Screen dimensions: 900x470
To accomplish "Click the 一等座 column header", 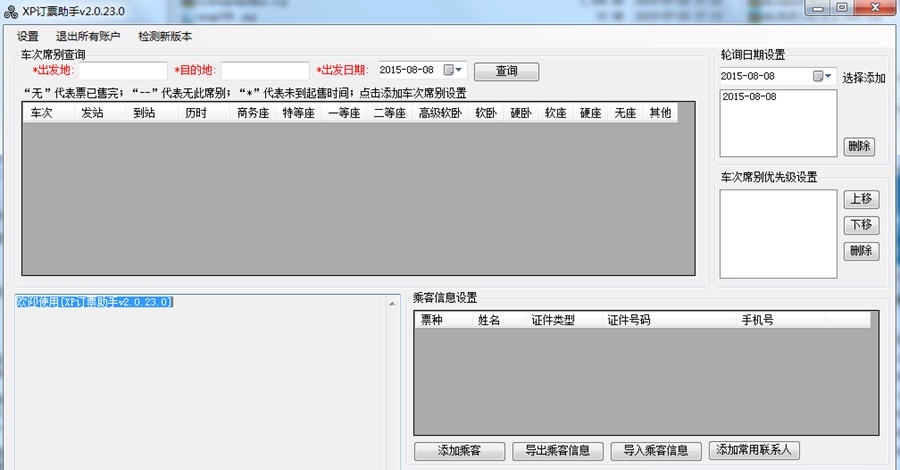I will (344, 113).
